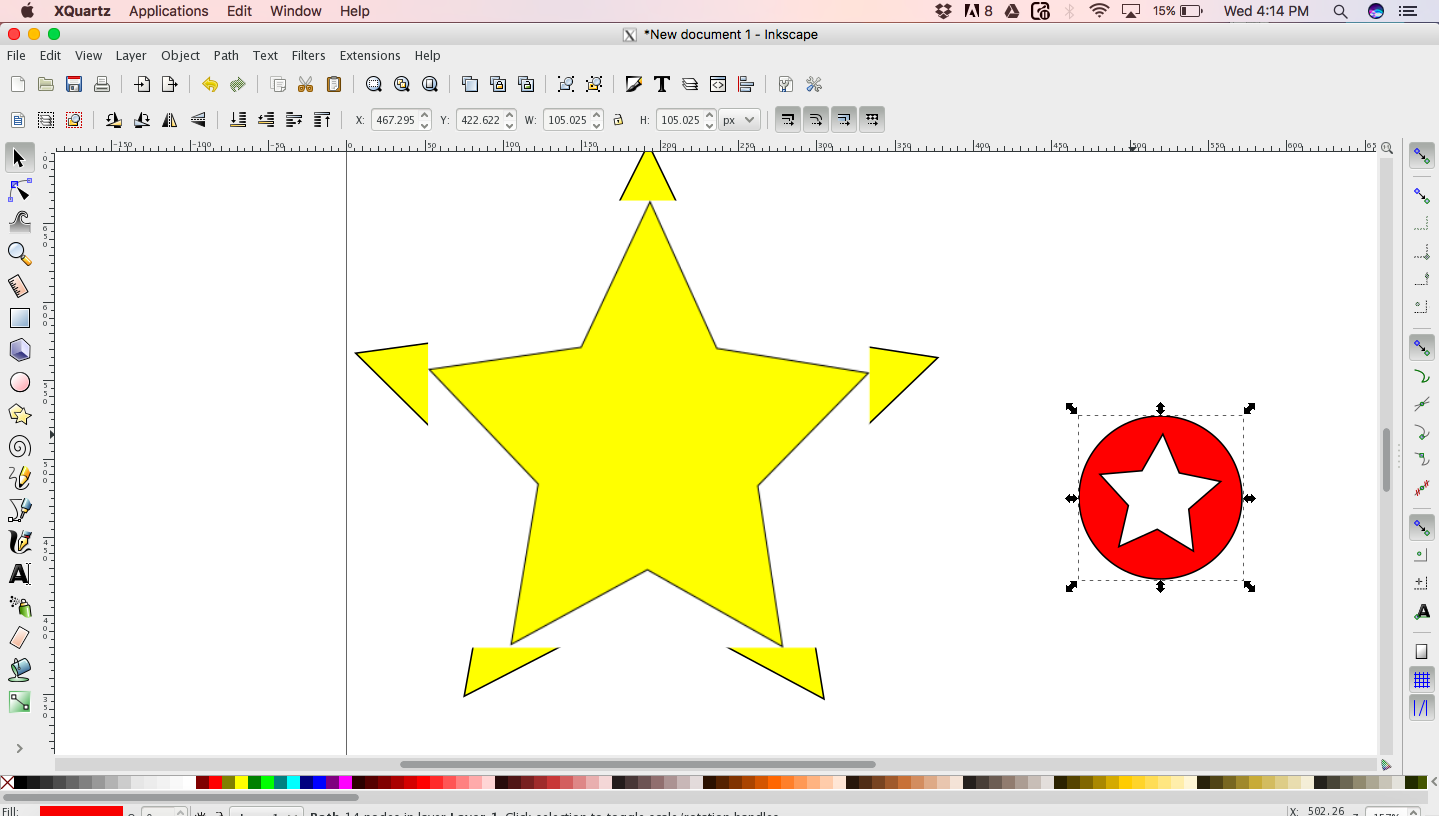Open the Layer menu
Image resolution: width=1439 pixels, height=816 pixels.
pos(131,56)
